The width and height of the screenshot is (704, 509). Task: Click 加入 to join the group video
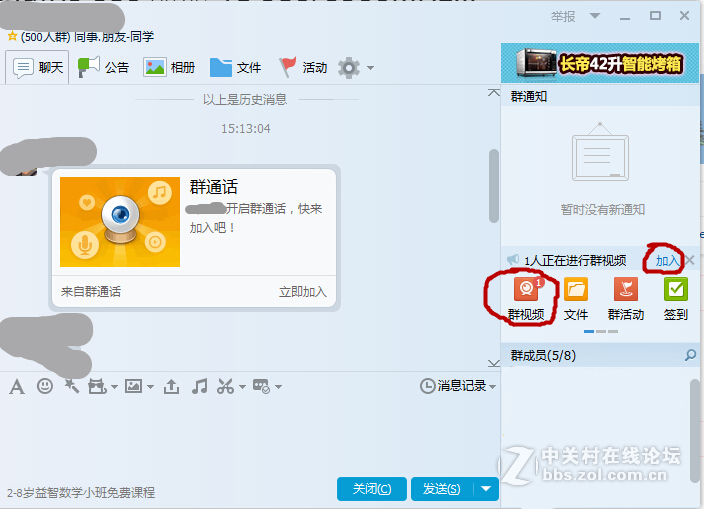pyautogui.click(x=667, y=260)
